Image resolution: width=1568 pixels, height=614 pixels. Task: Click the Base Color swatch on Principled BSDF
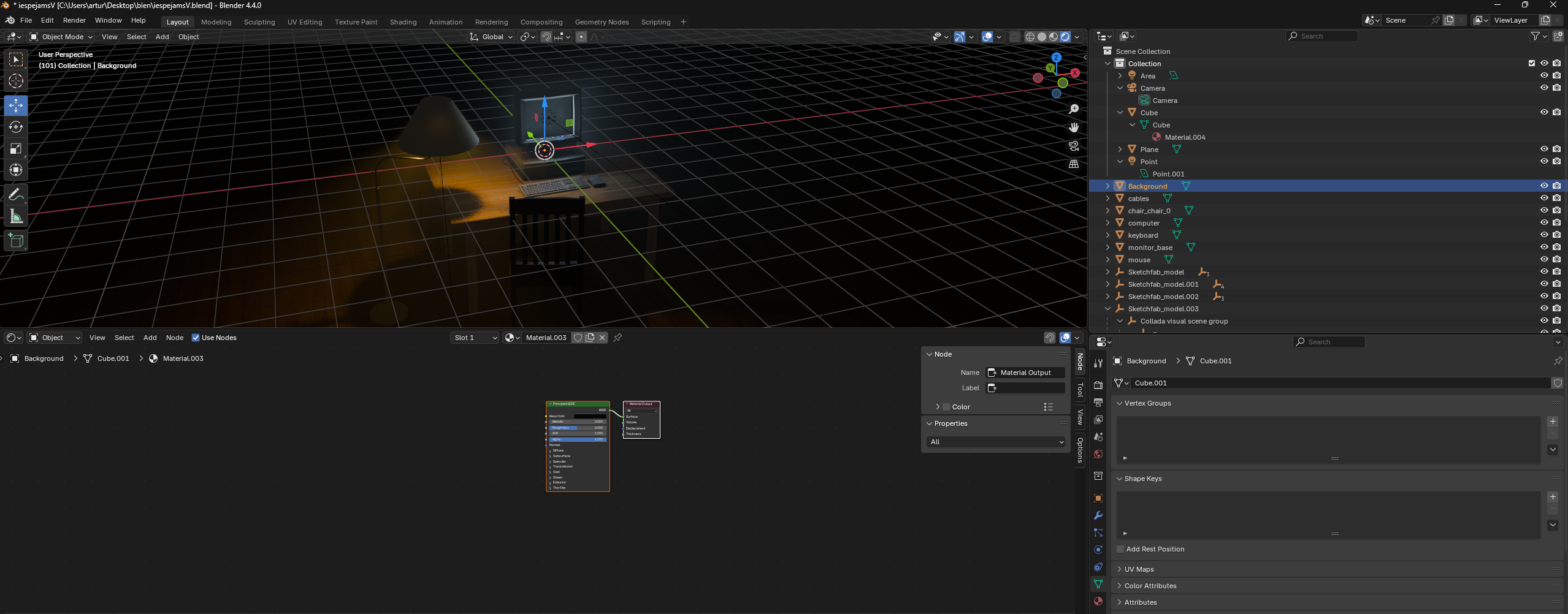[589, 416]
